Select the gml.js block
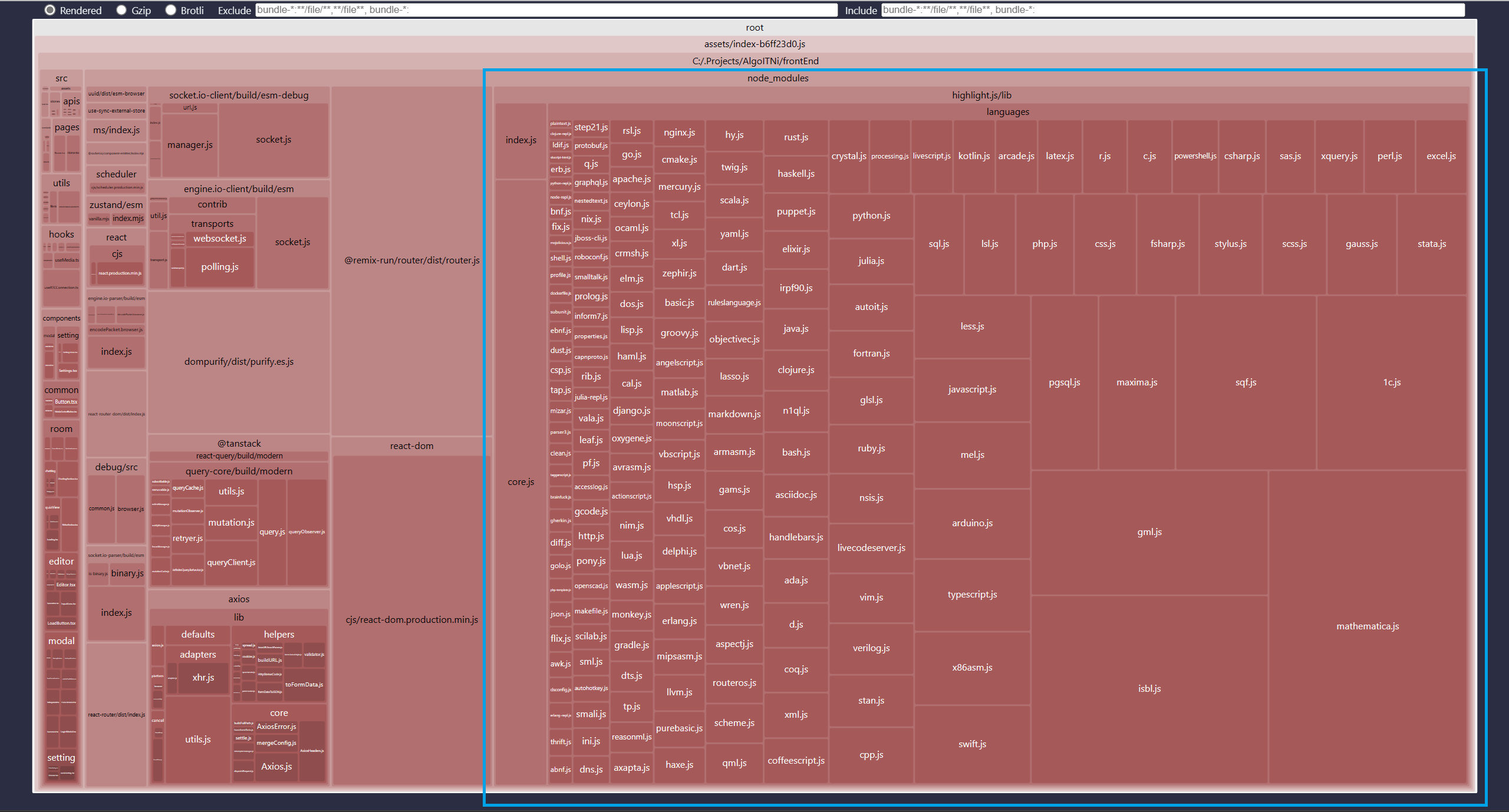1509x812 pixels. [1149, 532]
